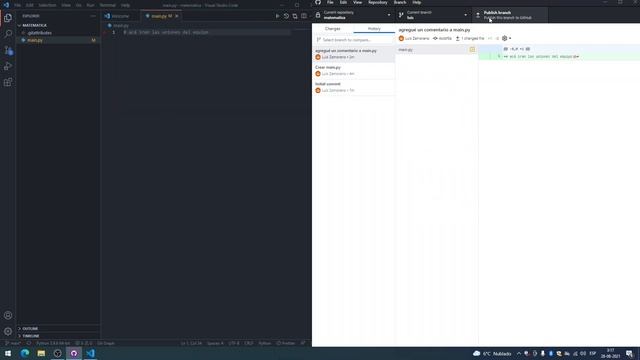Screen dimensions: 640x360
Task: Switch to VS Code taskbar icon
Action: 90,353
